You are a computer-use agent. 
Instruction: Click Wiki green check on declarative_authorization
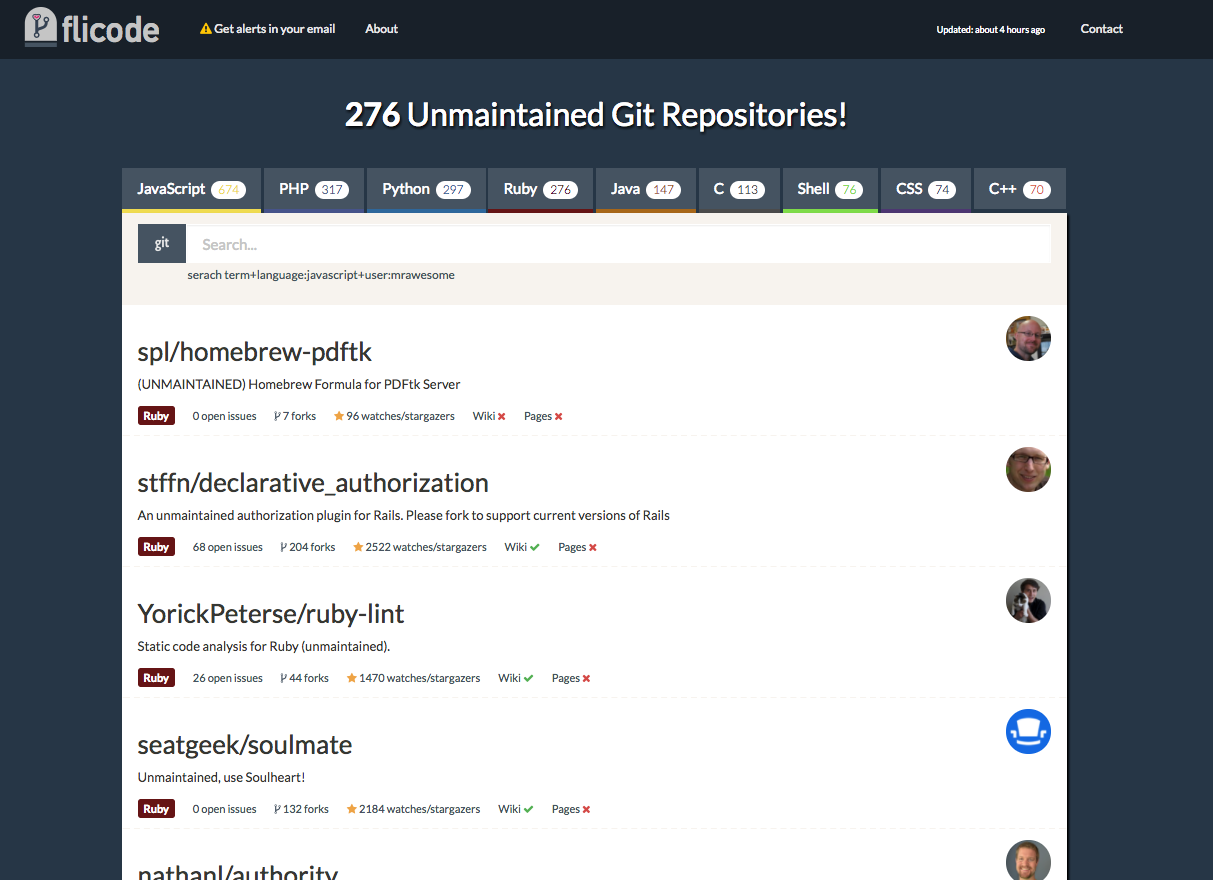click(x=535, y=547)
